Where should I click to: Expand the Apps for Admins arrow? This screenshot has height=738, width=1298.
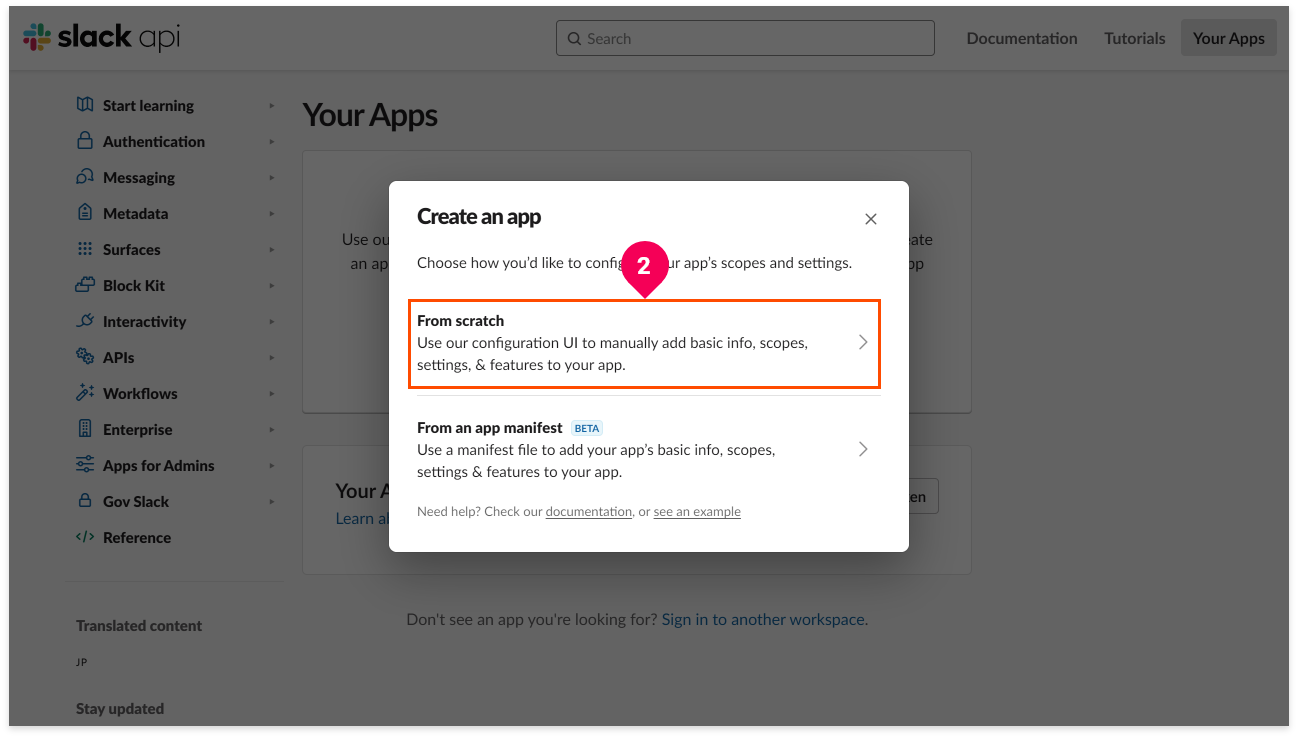(271, 466)
